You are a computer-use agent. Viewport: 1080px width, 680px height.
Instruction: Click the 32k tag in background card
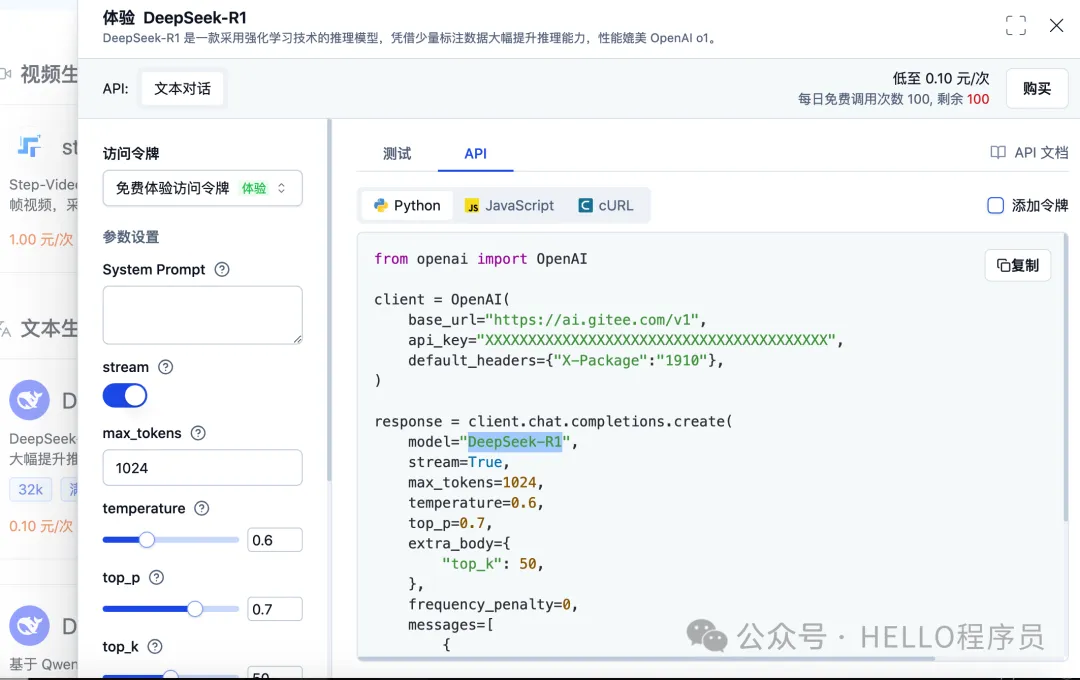coord(30,489)
